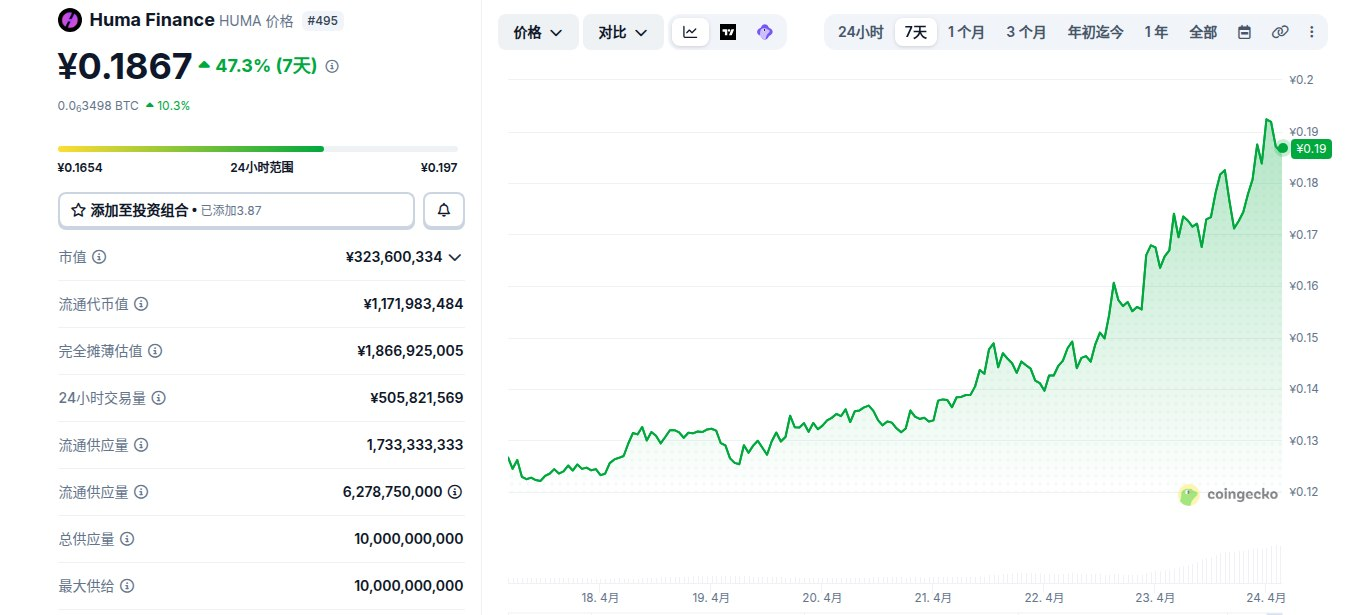Switch to TradingView chart icon
Viewport: 1360px width, 615px height.
coord(728,32)
